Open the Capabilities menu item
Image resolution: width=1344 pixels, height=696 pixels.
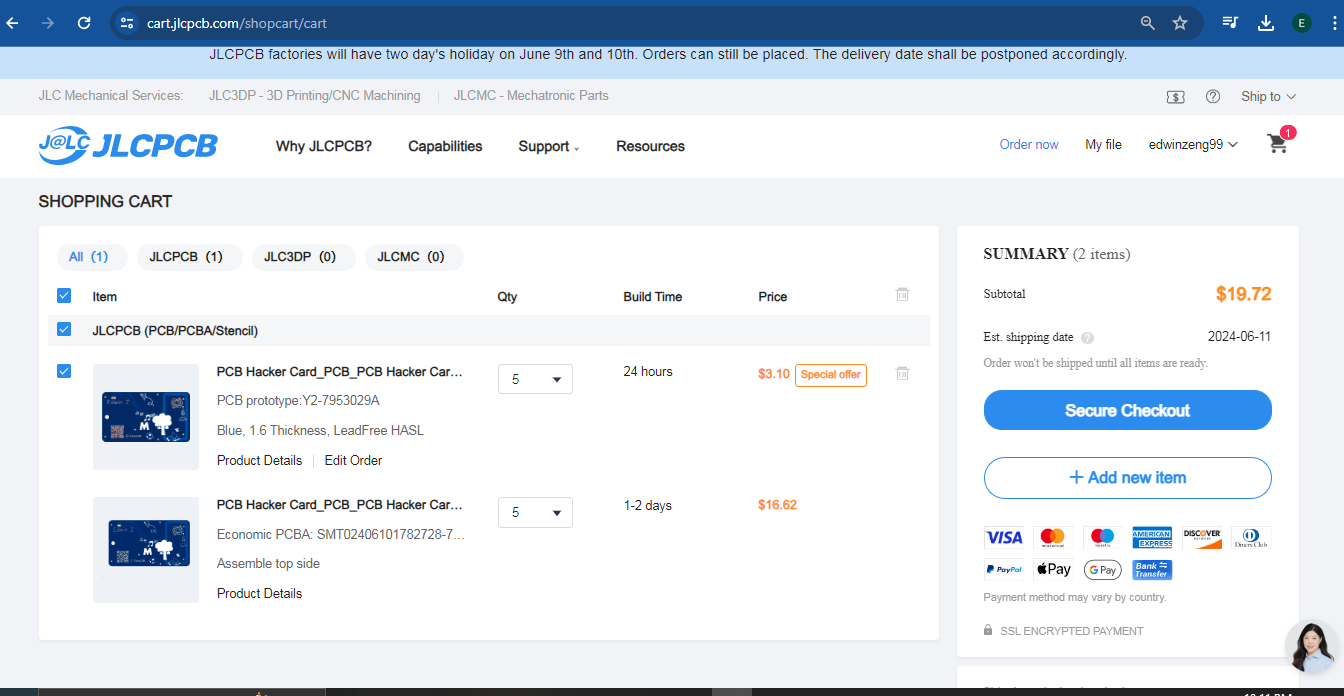445,146
